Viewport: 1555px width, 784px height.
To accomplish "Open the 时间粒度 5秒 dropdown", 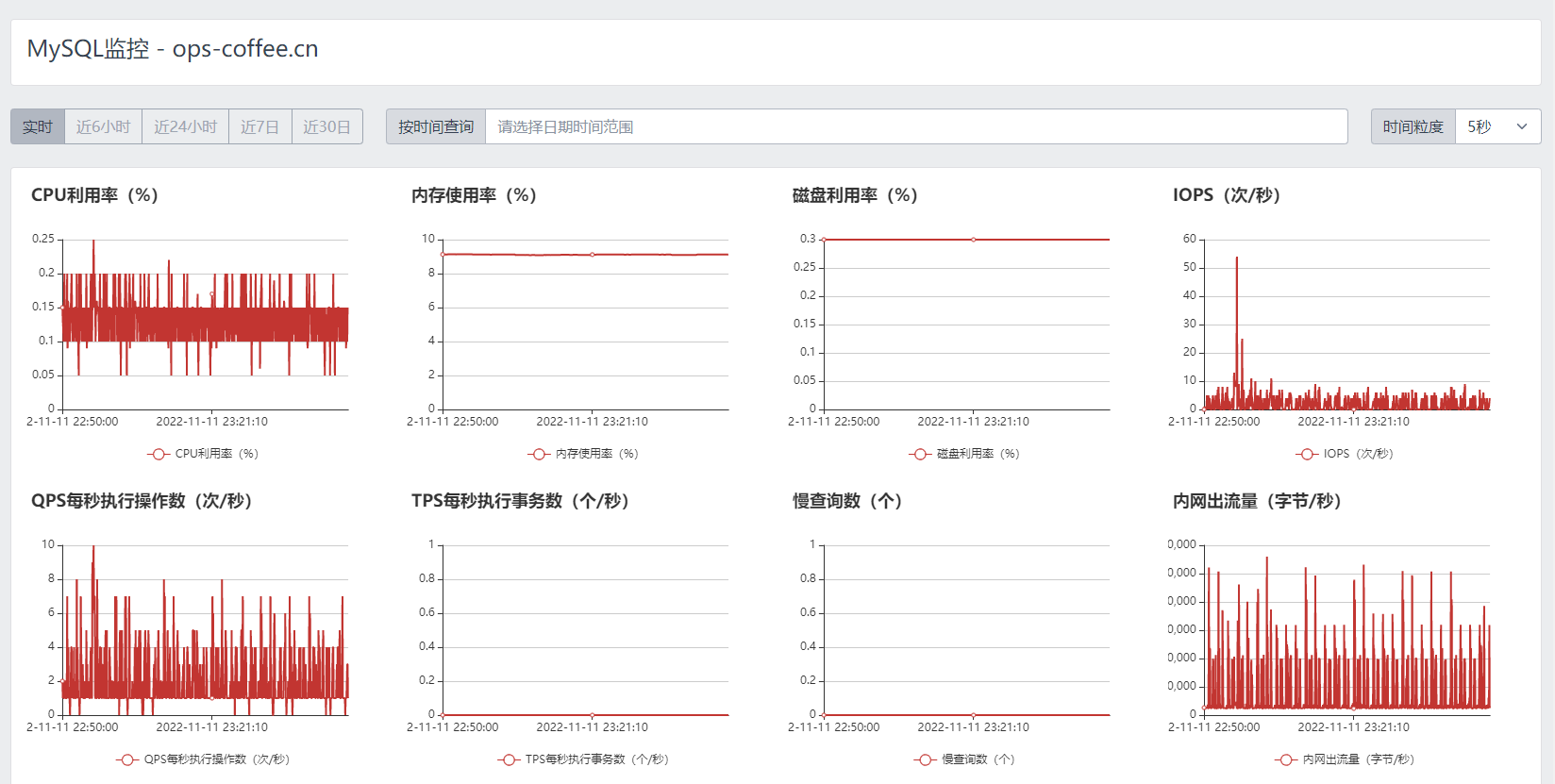I will click(1496, 126).
